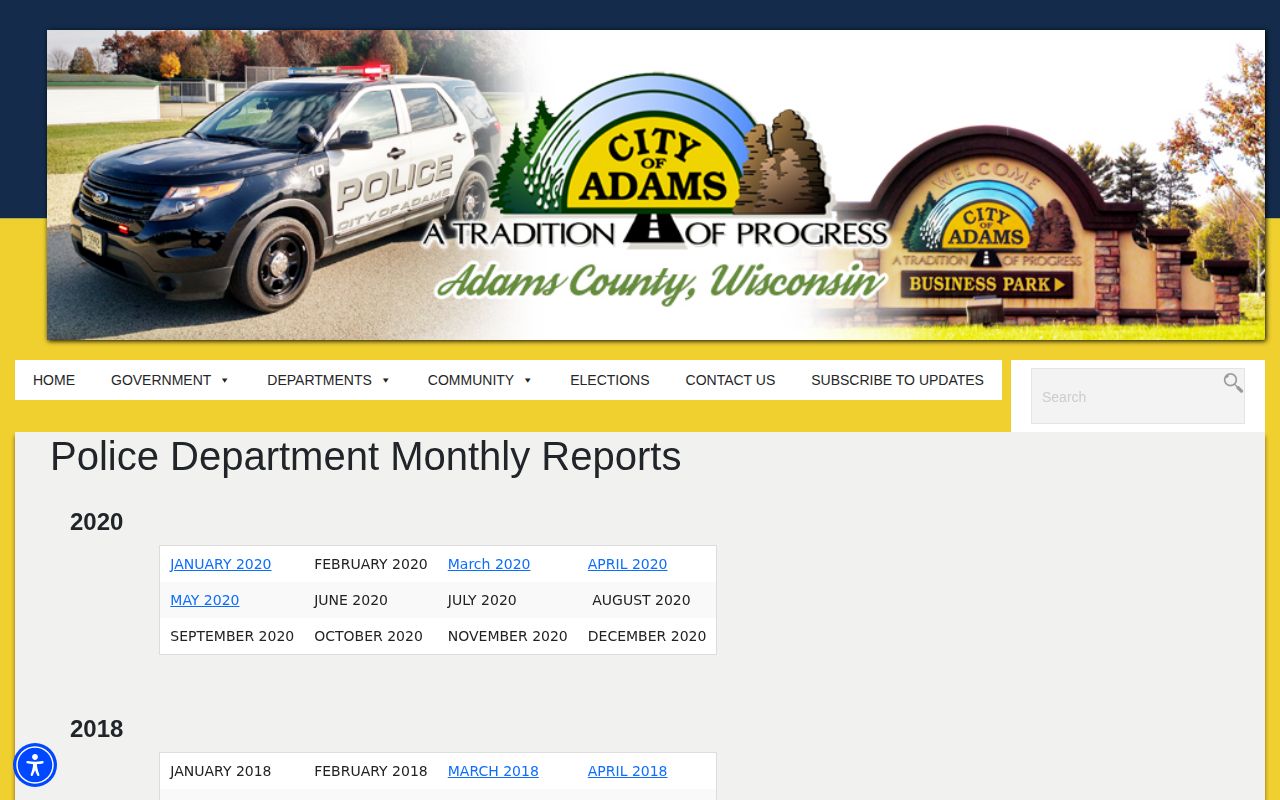Select the NOVEMBER 2020 cell text
This screenshot has width=1280, height=800.
[508, 636]
